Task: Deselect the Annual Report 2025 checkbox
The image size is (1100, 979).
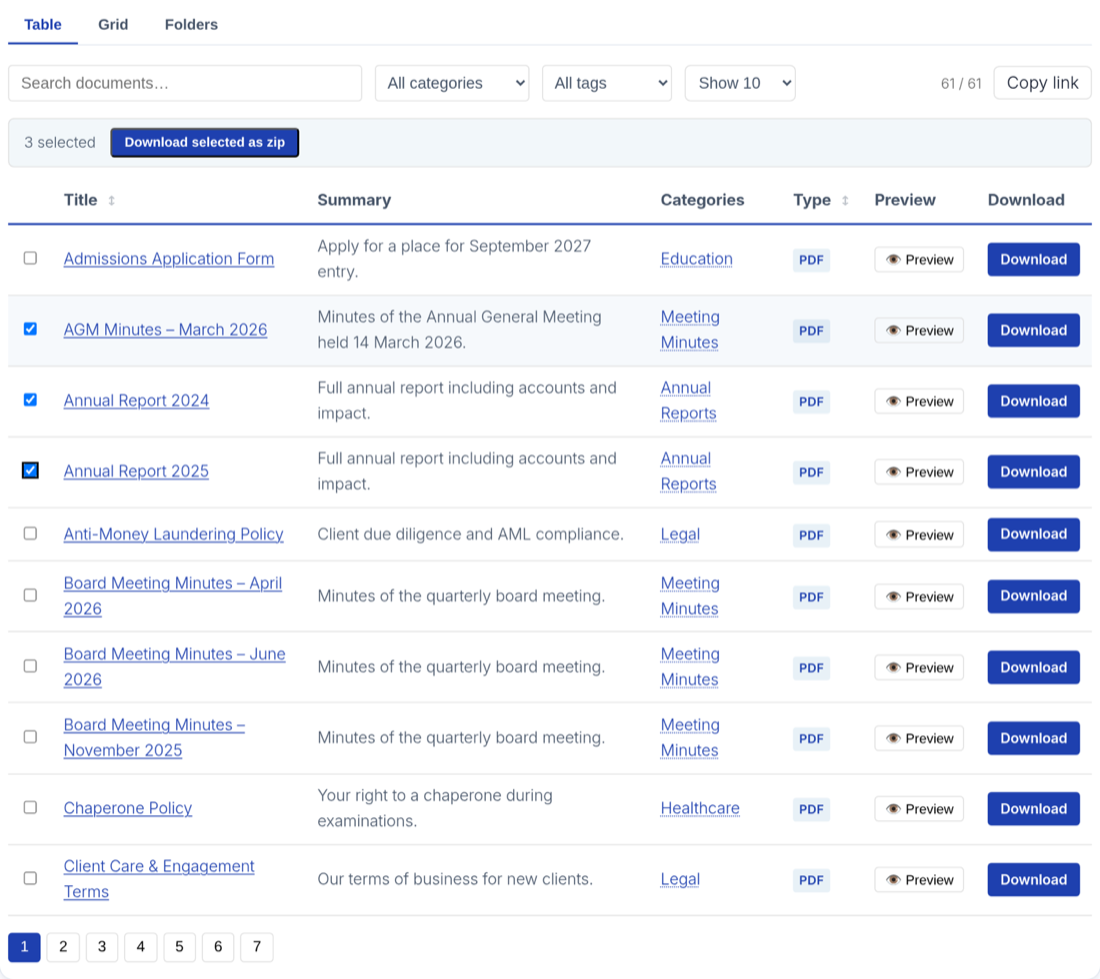Action: pyautogui.click(x=30, y=470)
